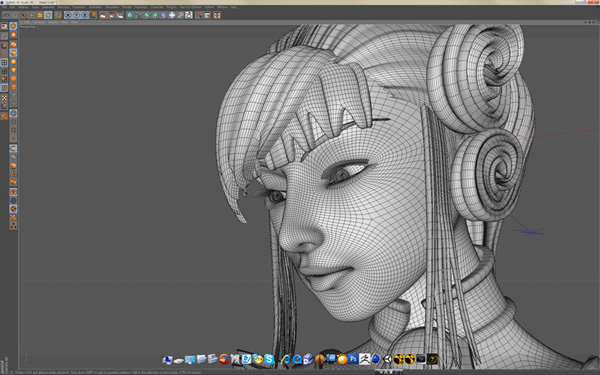Launch QuickTime Player from the dock
Viewport: 600px width, 375px height.
(x=297, y=359)
